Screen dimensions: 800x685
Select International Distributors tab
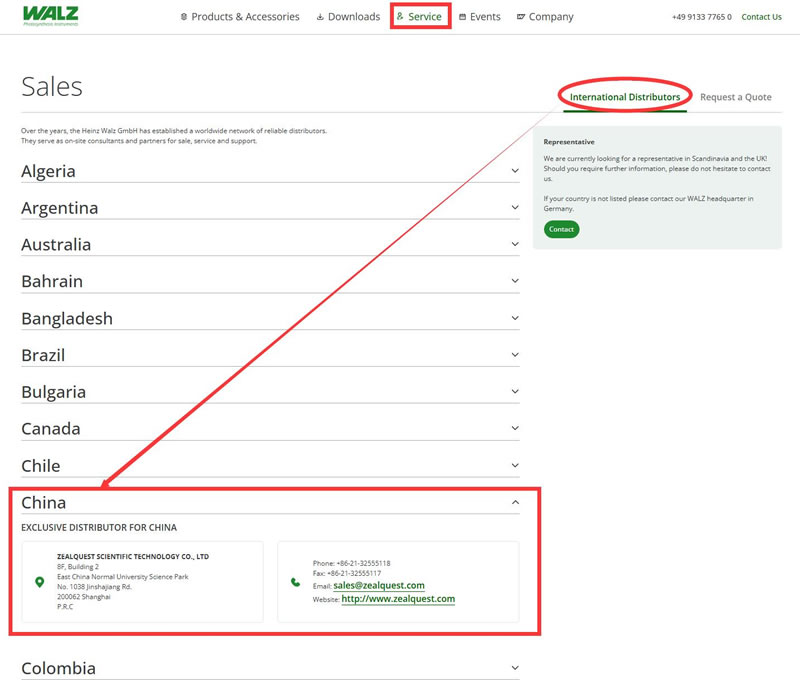point(625,97)
